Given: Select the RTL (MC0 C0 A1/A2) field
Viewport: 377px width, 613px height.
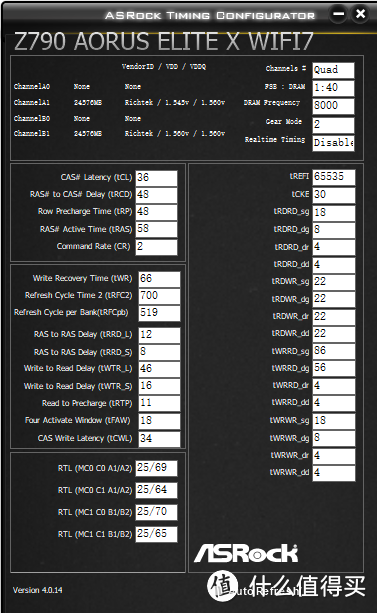Looking at the screenshot, I should click(156, 468).
